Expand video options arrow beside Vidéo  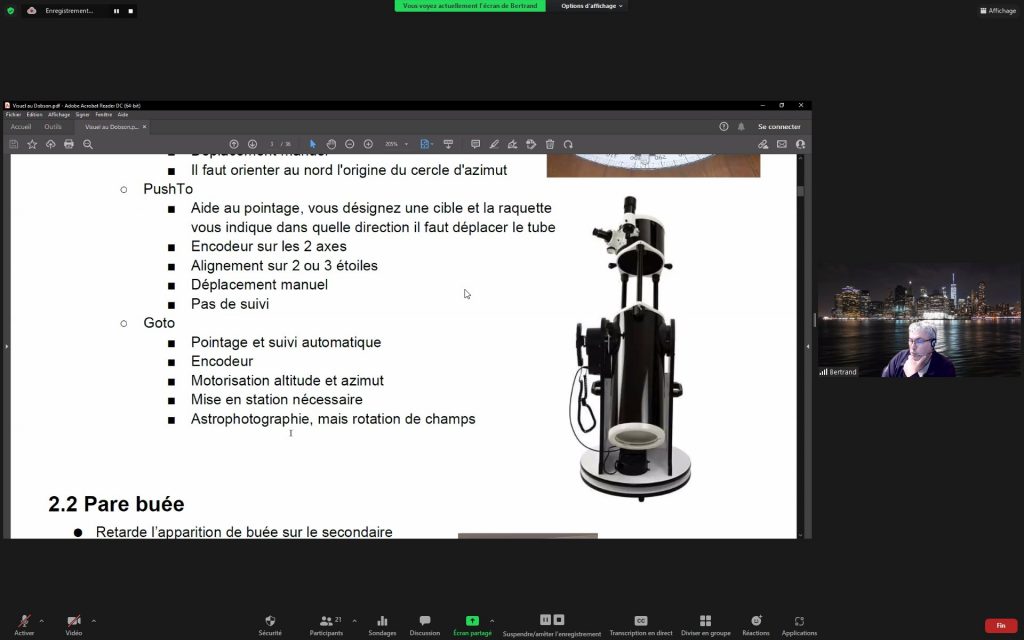coord(93,620)
